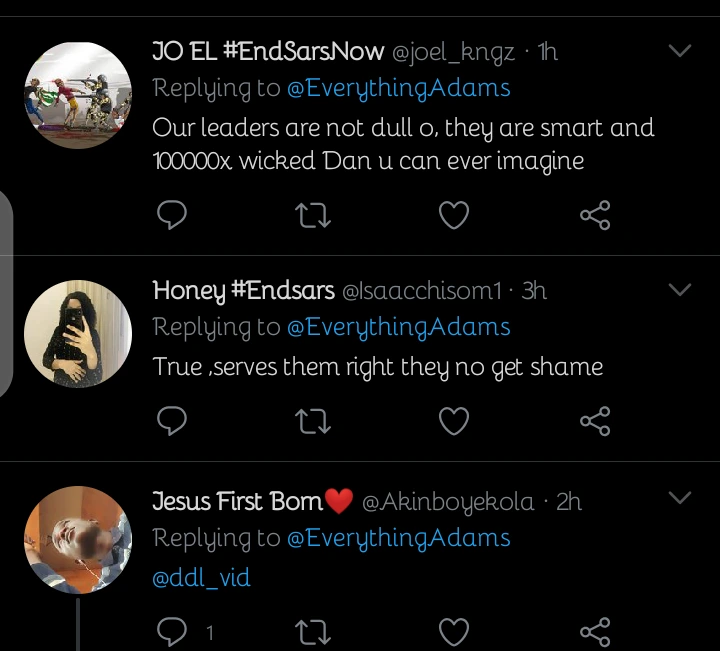720x651 pixels.
Task: Share Jesus First Born's tweet
Action: pyautogui.click(x=595, y=631)
